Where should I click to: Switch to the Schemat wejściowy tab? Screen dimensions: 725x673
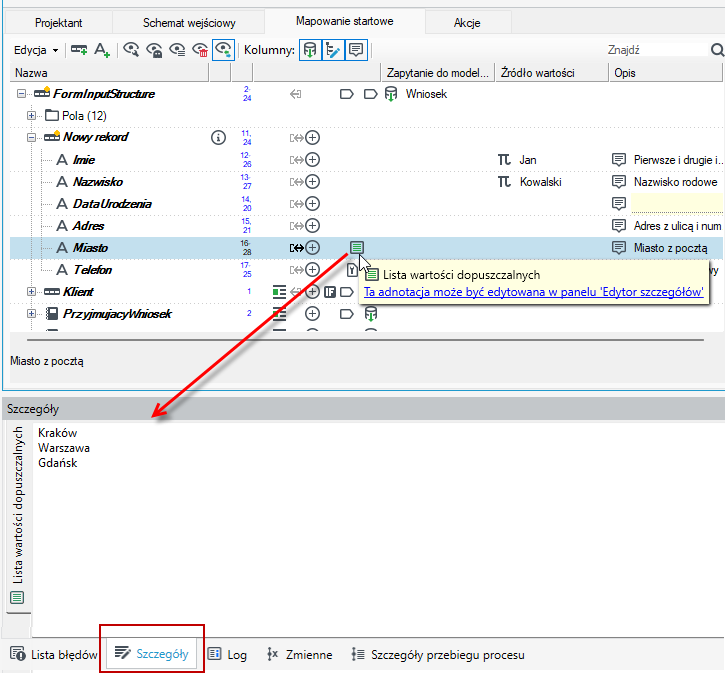[x=189, y=23]
